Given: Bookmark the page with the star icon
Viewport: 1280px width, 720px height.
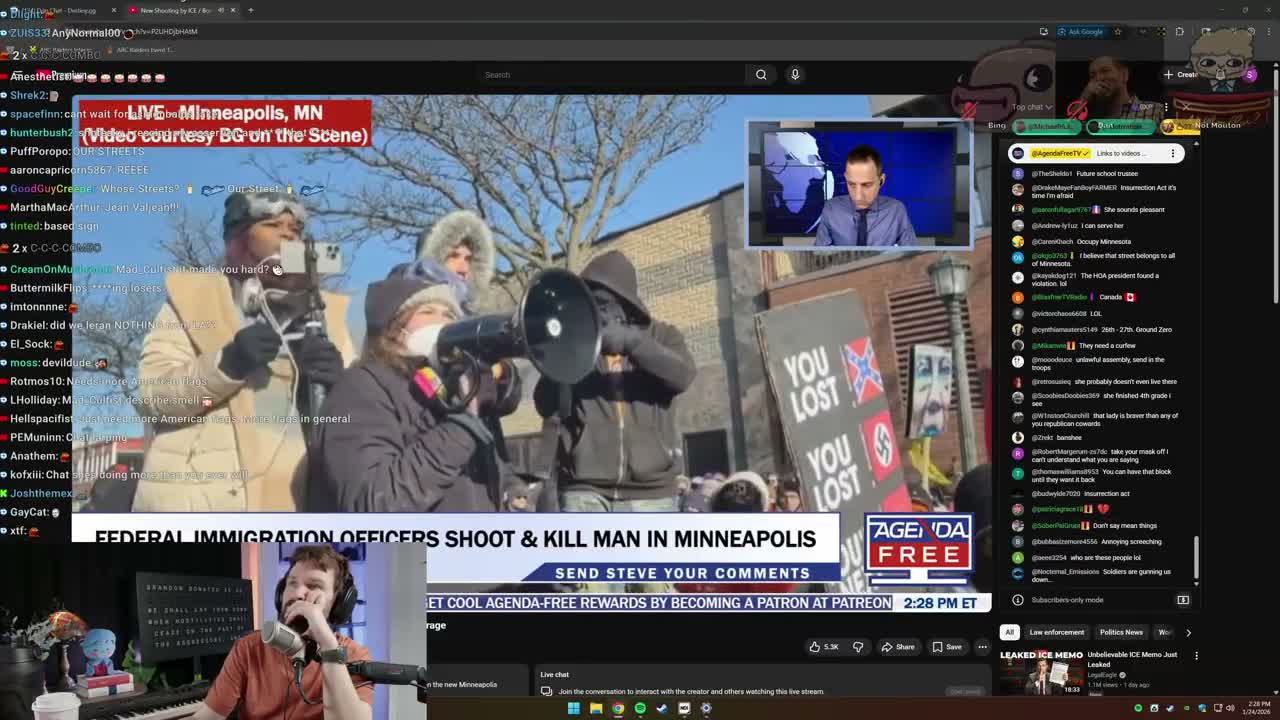Looking at the screenshot, I should pyautogui.click(x=1117, y=31).
